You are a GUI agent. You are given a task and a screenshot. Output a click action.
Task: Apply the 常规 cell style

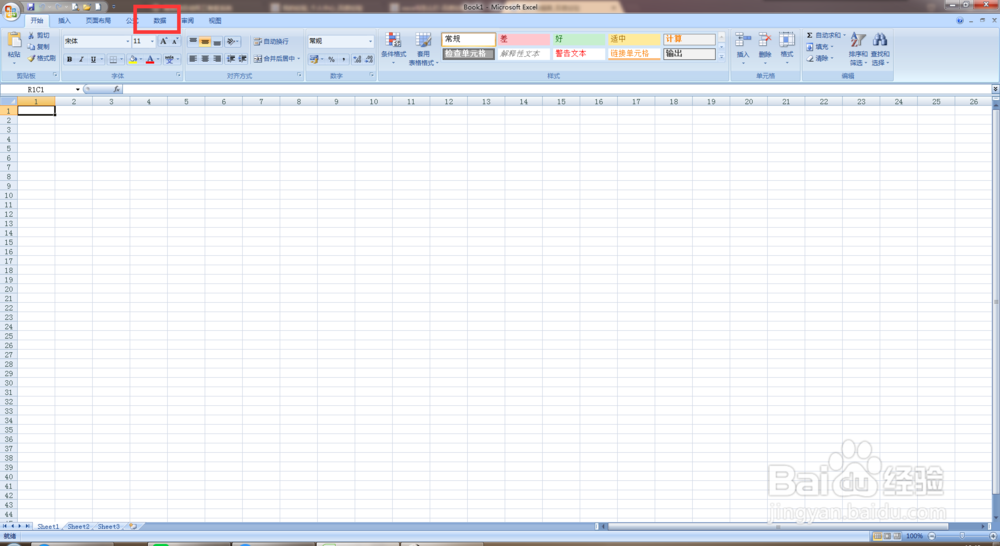click(x=468, y=40)
